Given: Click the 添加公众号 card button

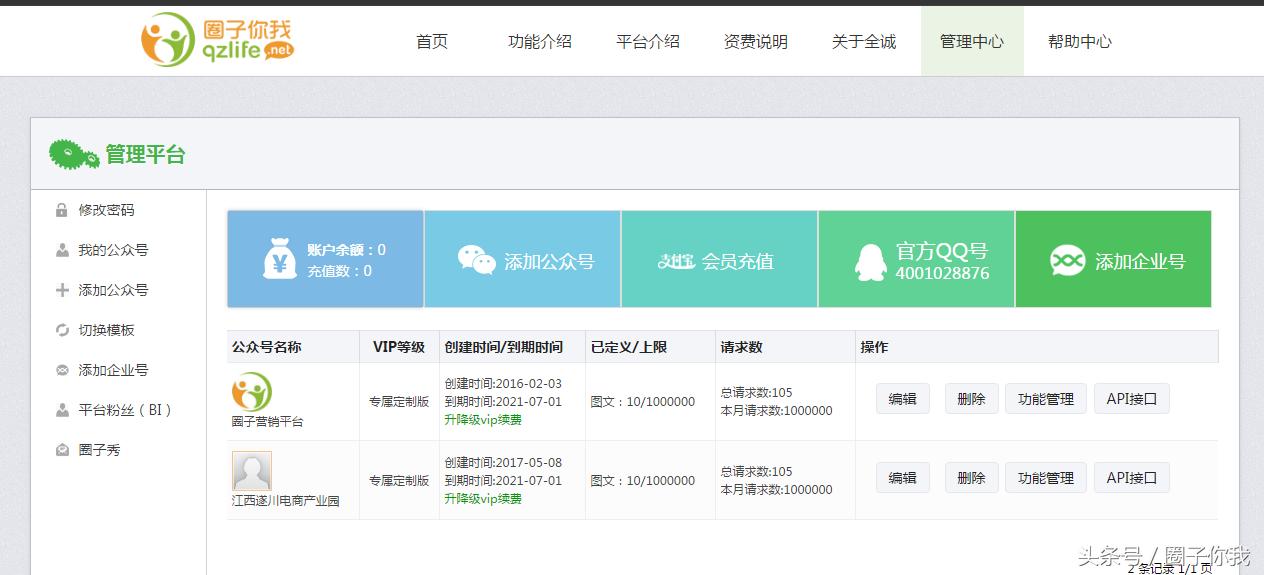Looking at the screenshot, I should [523, 259].
